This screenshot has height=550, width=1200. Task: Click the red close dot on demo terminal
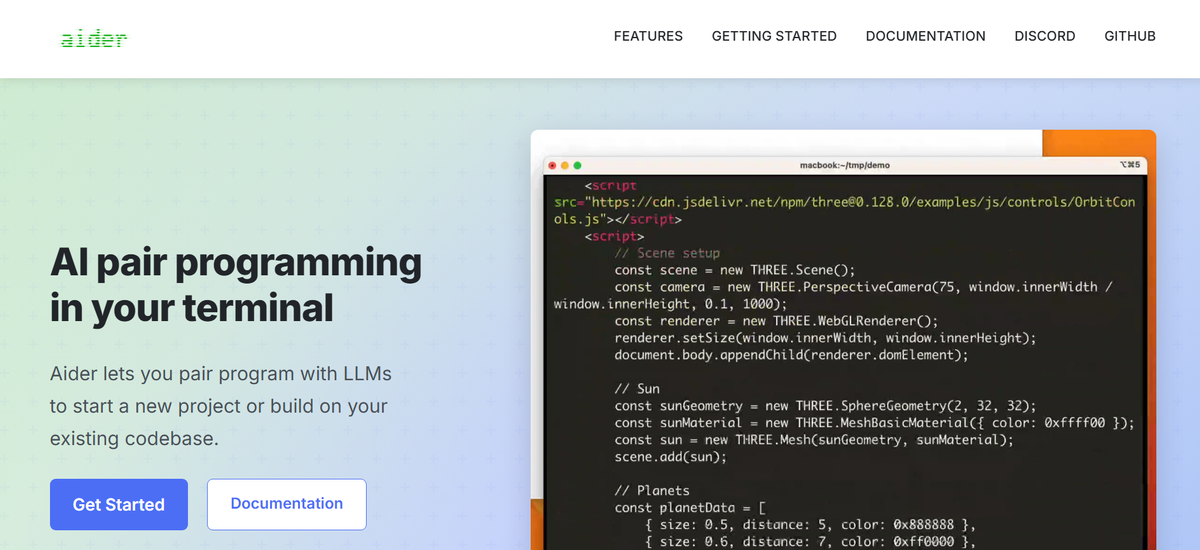552,165
